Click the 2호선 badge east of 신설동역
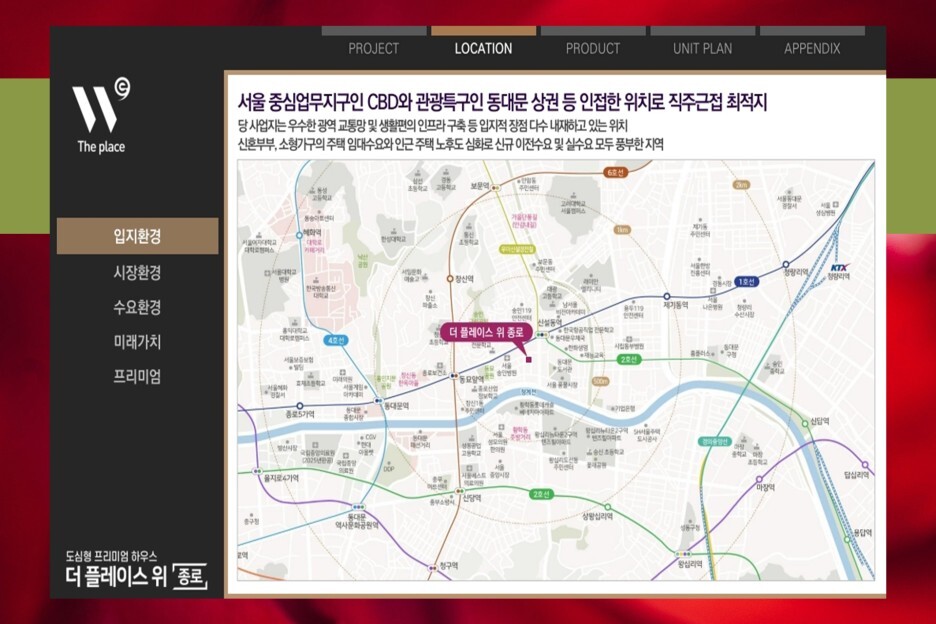 tap(629, 359)
